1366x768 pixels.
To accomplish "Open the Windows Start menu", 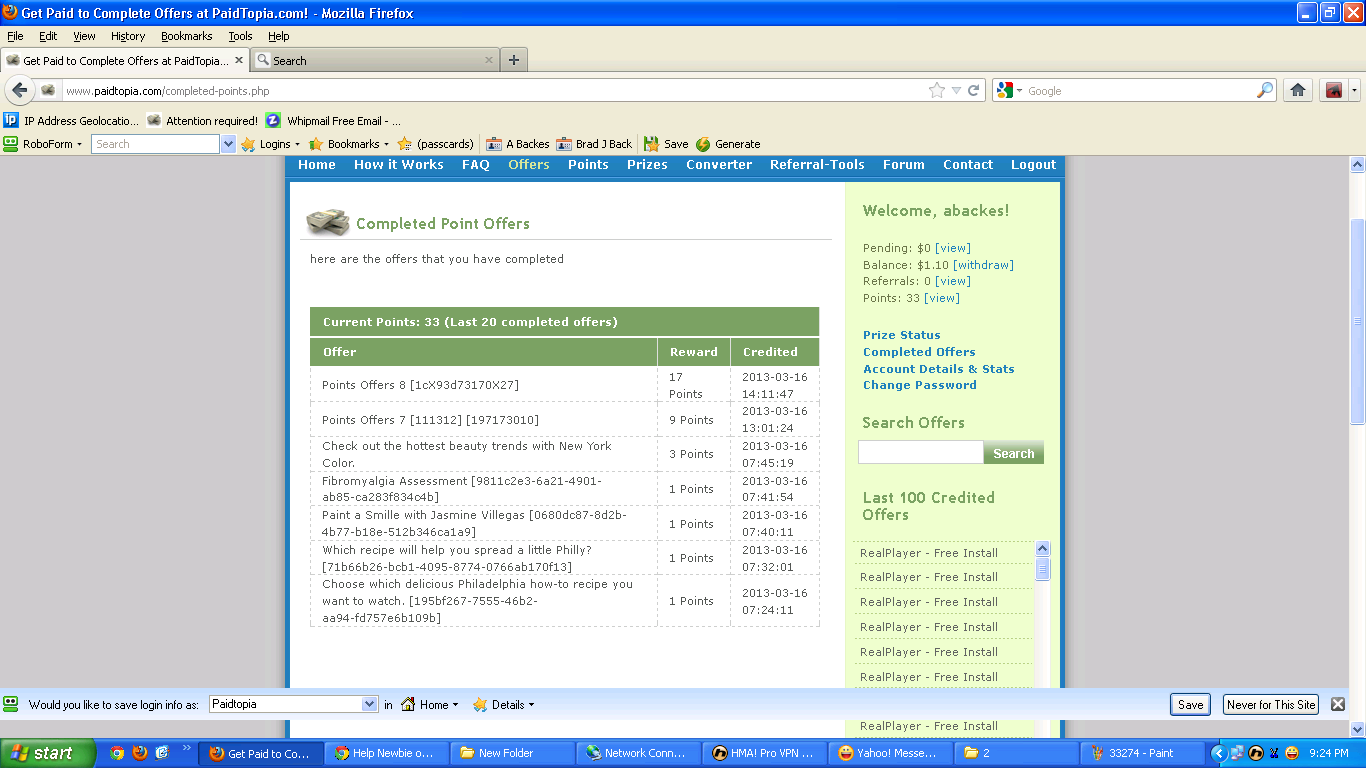I will click(x=48, y=753).
